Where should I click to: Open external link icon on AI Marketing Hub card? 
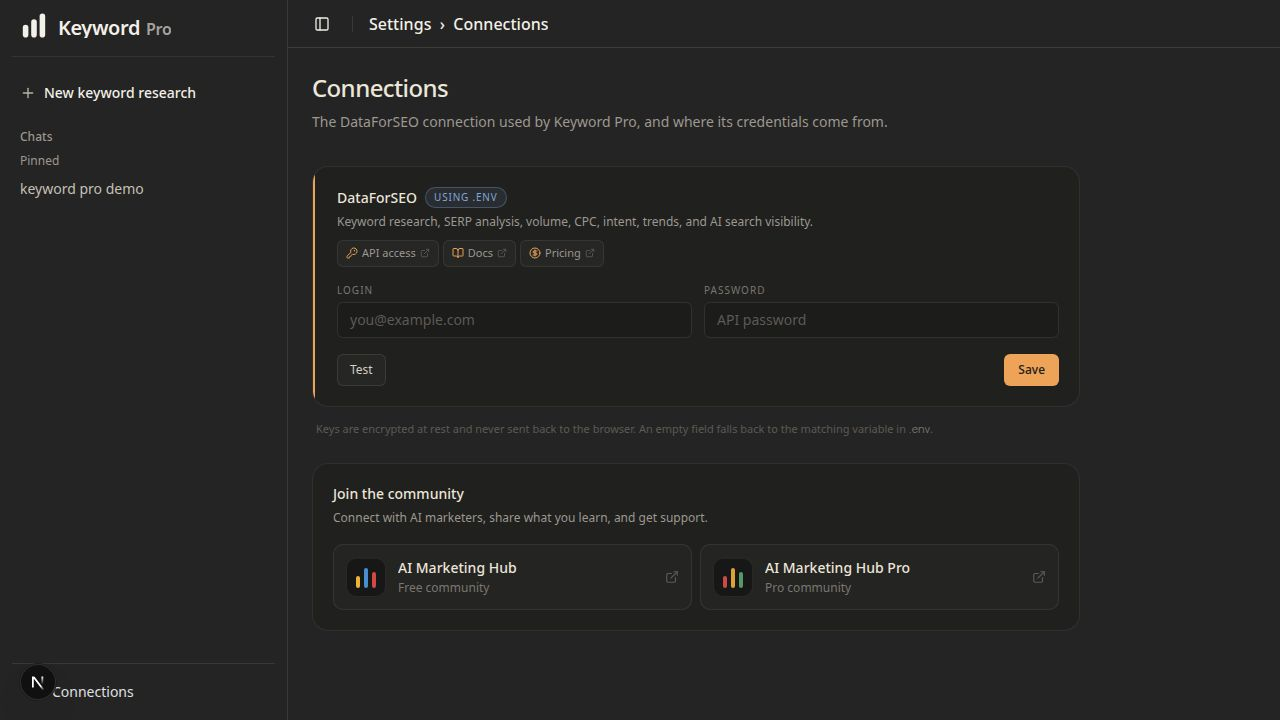tap(672, 577)
